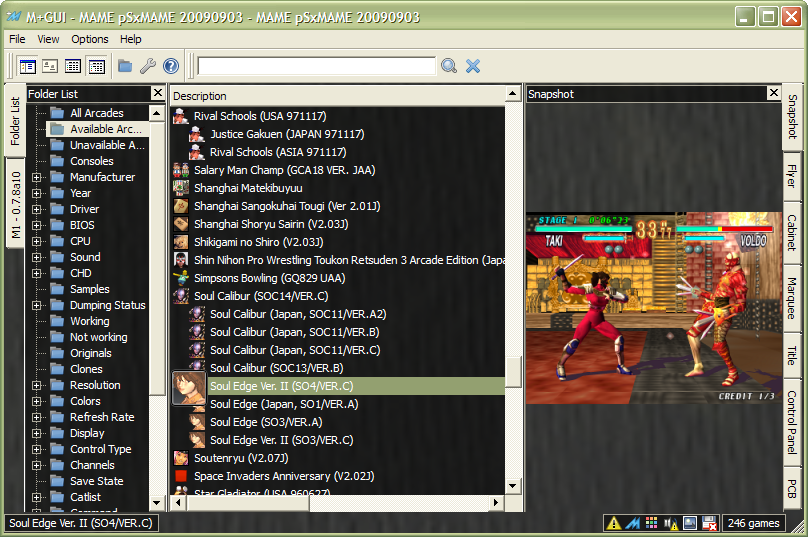Select Simpsons Bowling (GQ829 UAA) entry
Screen dimensions: 808x537
tap(270, 278)
